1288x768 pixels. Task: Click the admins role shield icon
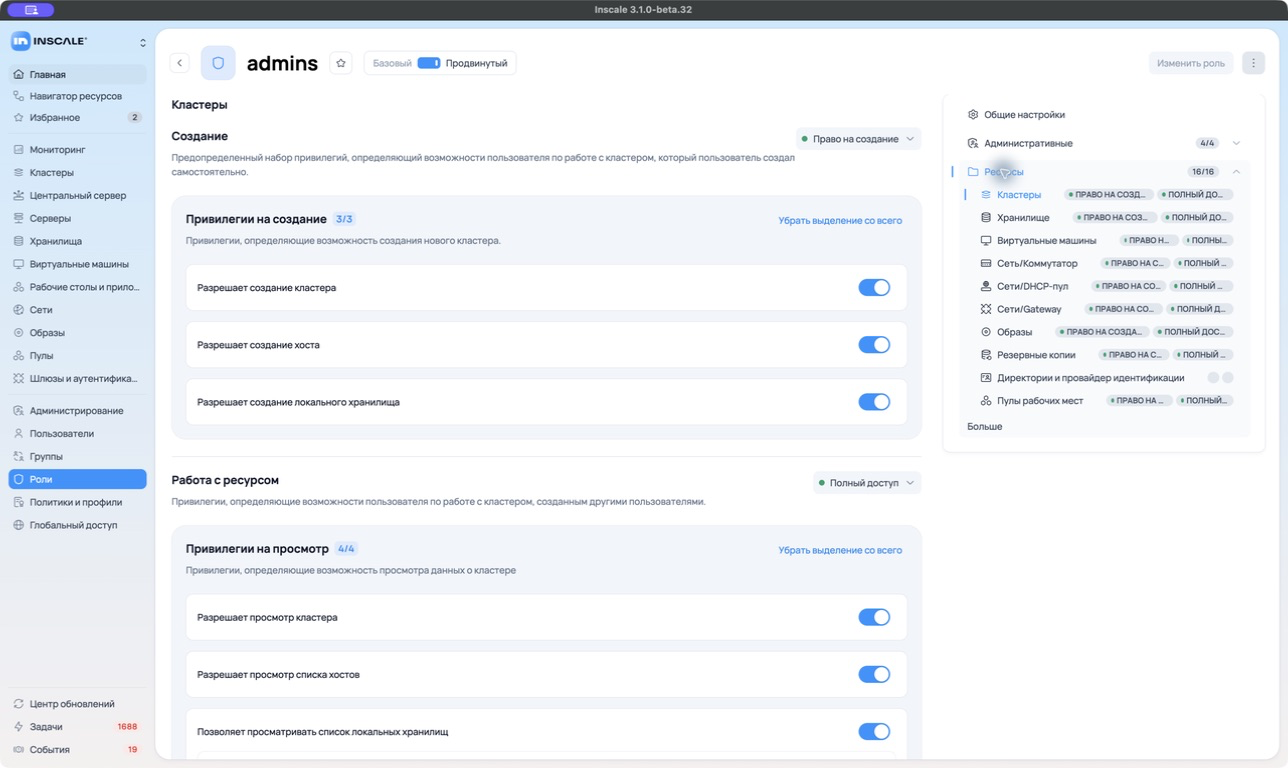click(218, 63)
